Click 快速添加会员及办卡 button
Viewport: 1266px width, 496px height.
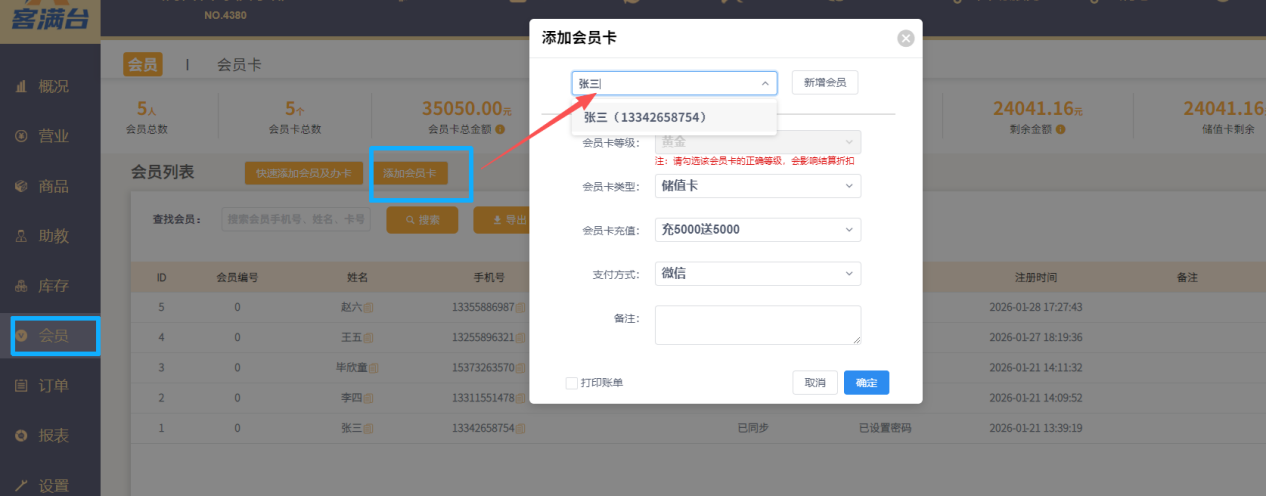304,173
